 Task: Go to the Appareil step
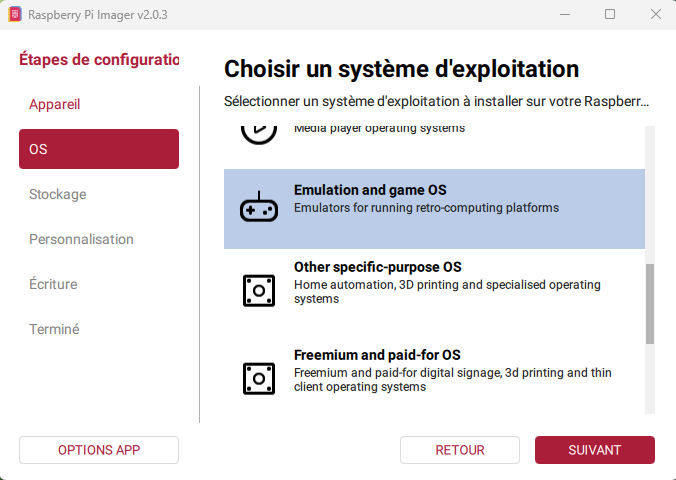click(x=54, y=104)
